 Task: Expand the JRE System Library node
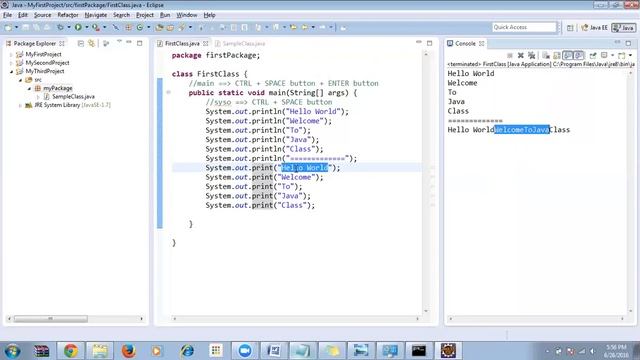click(20, 105)
